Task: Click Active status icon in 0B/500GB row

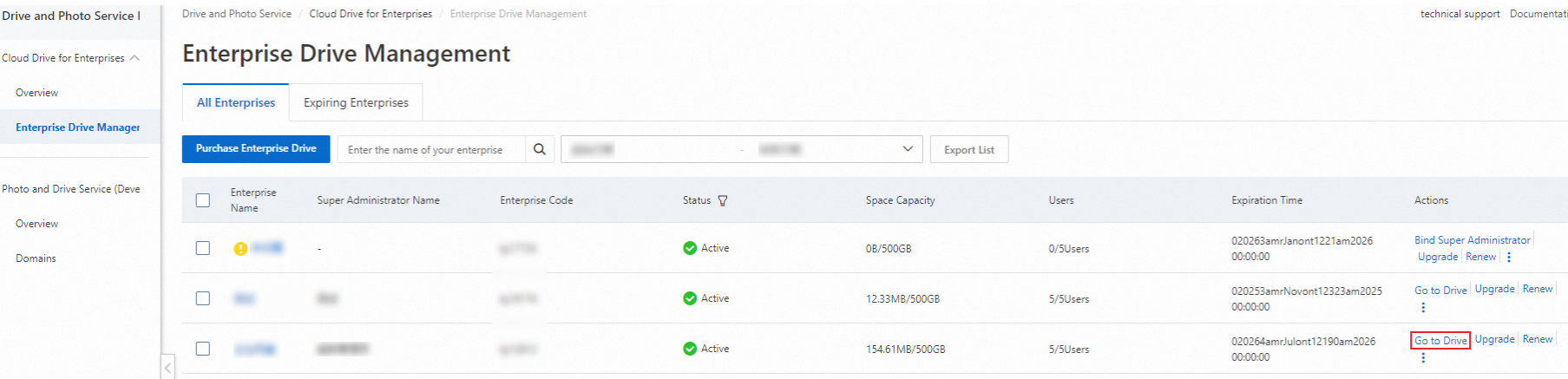Action: [690, 248]
